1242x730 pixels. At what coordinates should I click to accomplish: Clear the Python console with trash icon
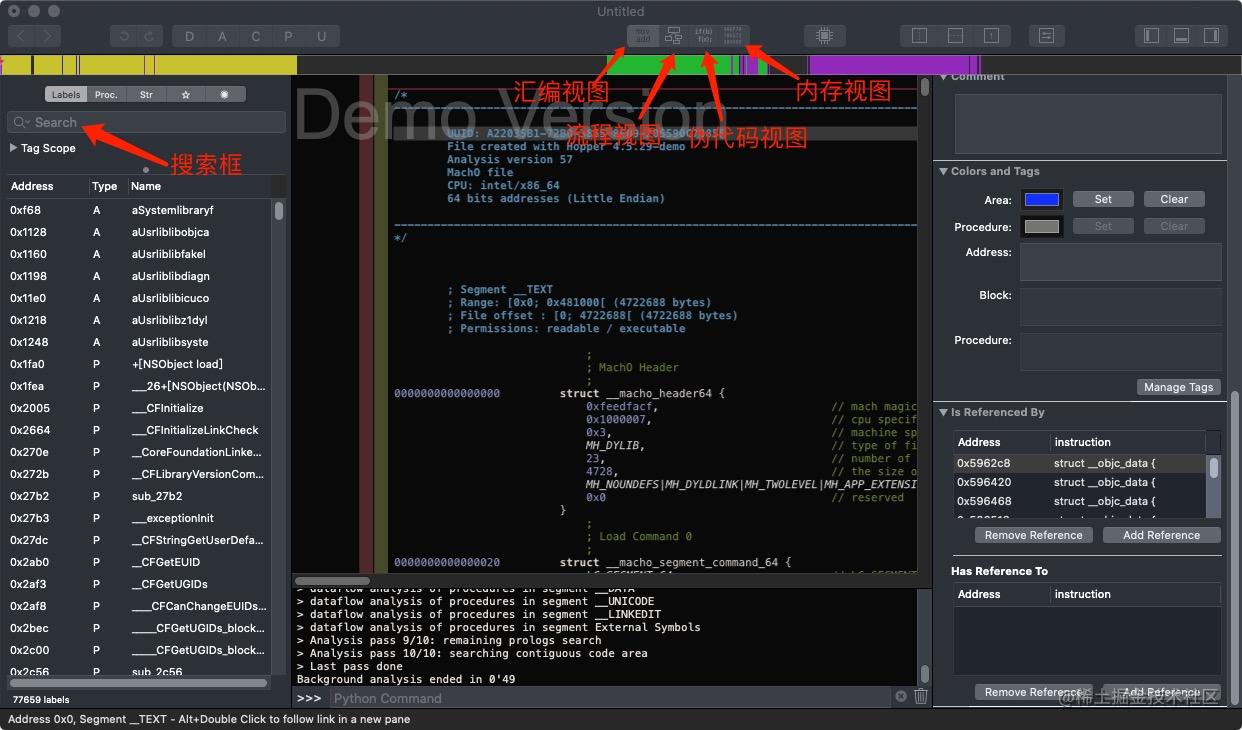point(921,697)
